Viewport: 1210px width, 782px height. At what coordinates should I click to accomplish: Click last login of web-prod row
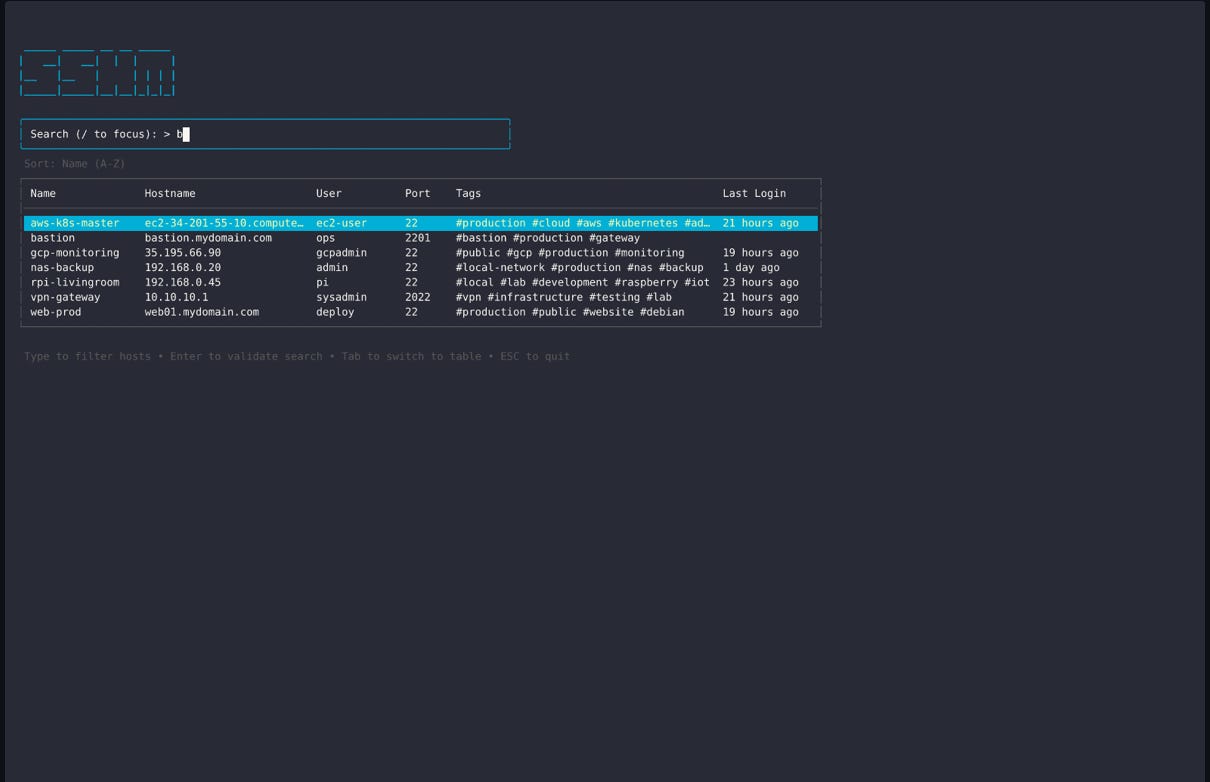click(761, 312)
